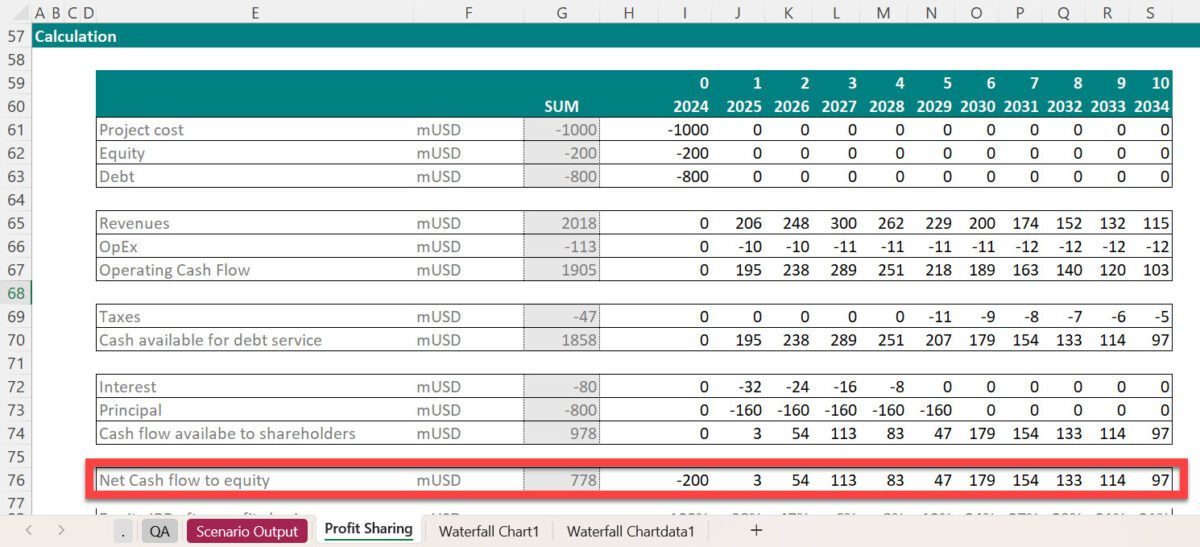Select row 76 header
1200x547 pixels.
pos(15,480)
